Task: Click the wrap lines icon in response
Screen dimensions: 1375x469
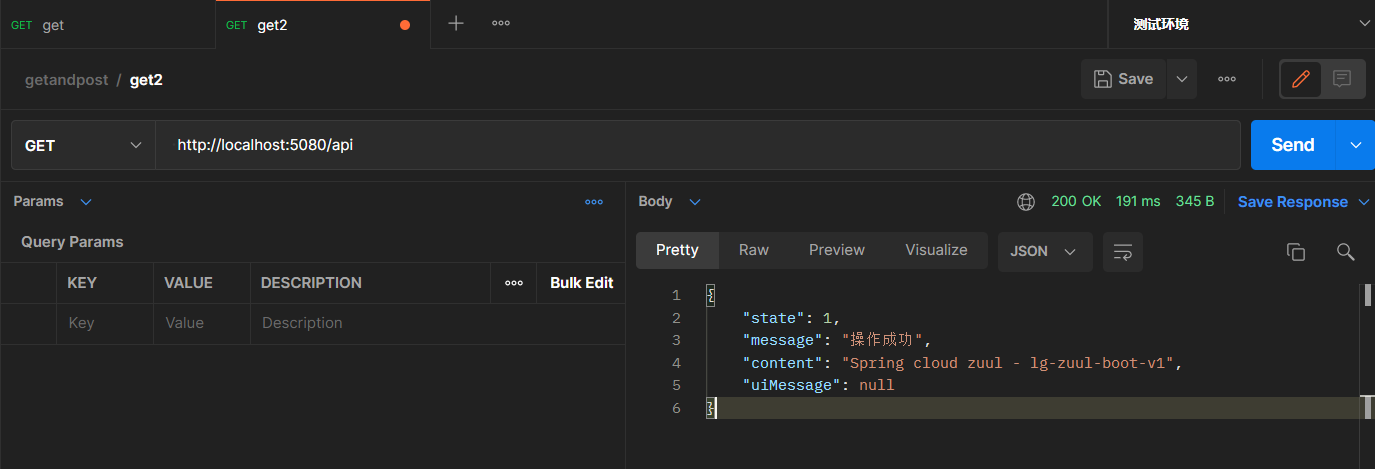Action: [x=1122, y=252]
